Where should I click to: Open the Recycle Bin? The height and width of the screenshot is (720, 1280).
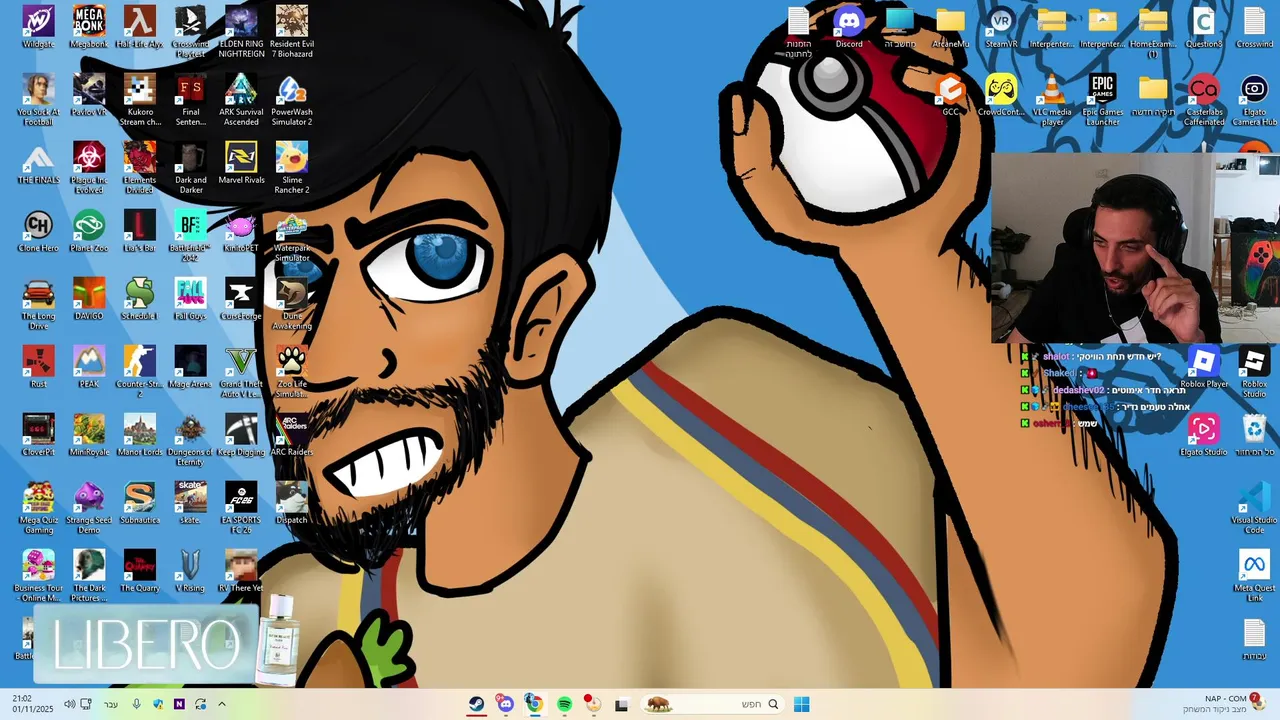coord(1254,435)
